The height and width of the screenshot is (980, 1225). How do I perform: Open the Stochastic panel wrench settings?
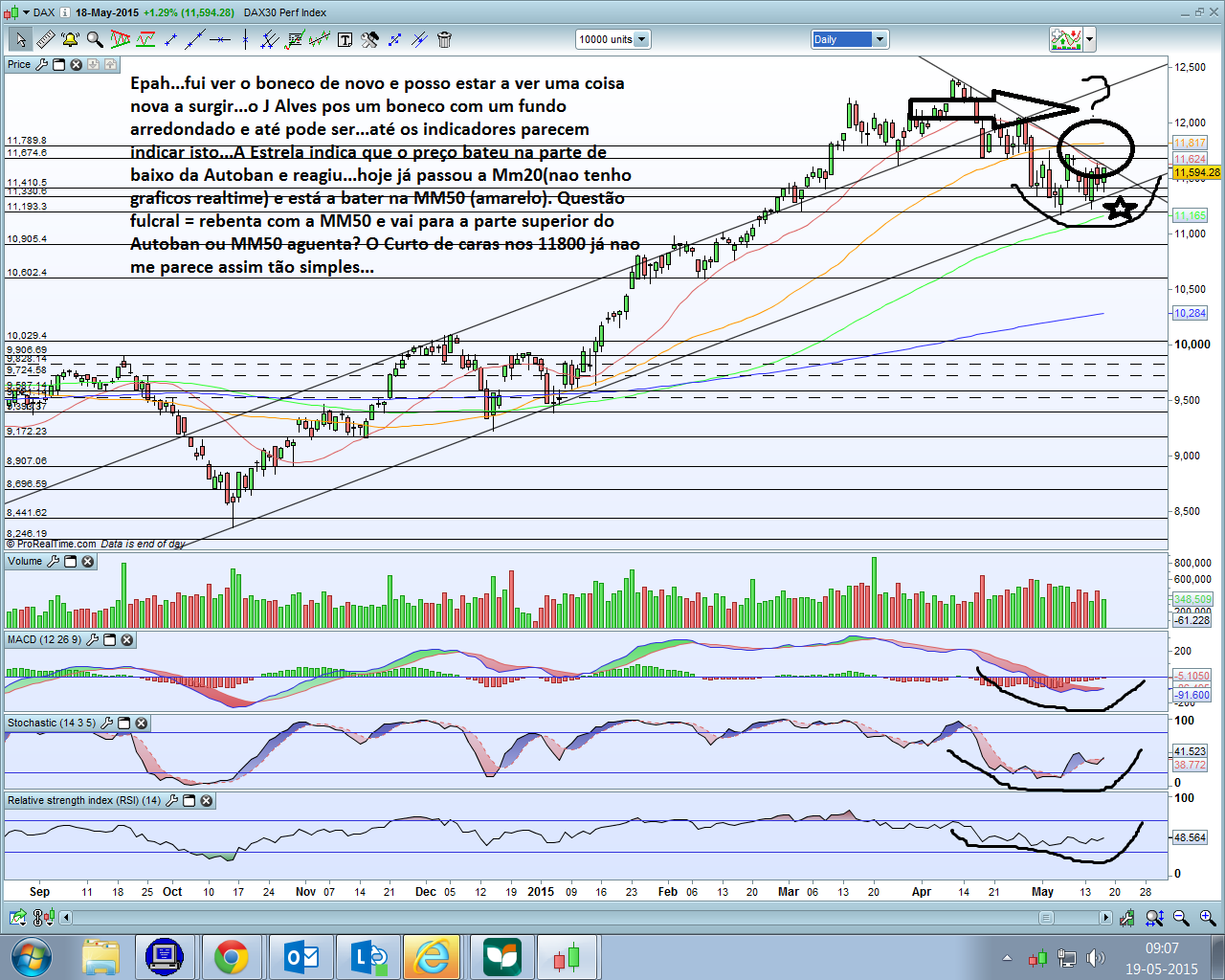coord(106,723)
